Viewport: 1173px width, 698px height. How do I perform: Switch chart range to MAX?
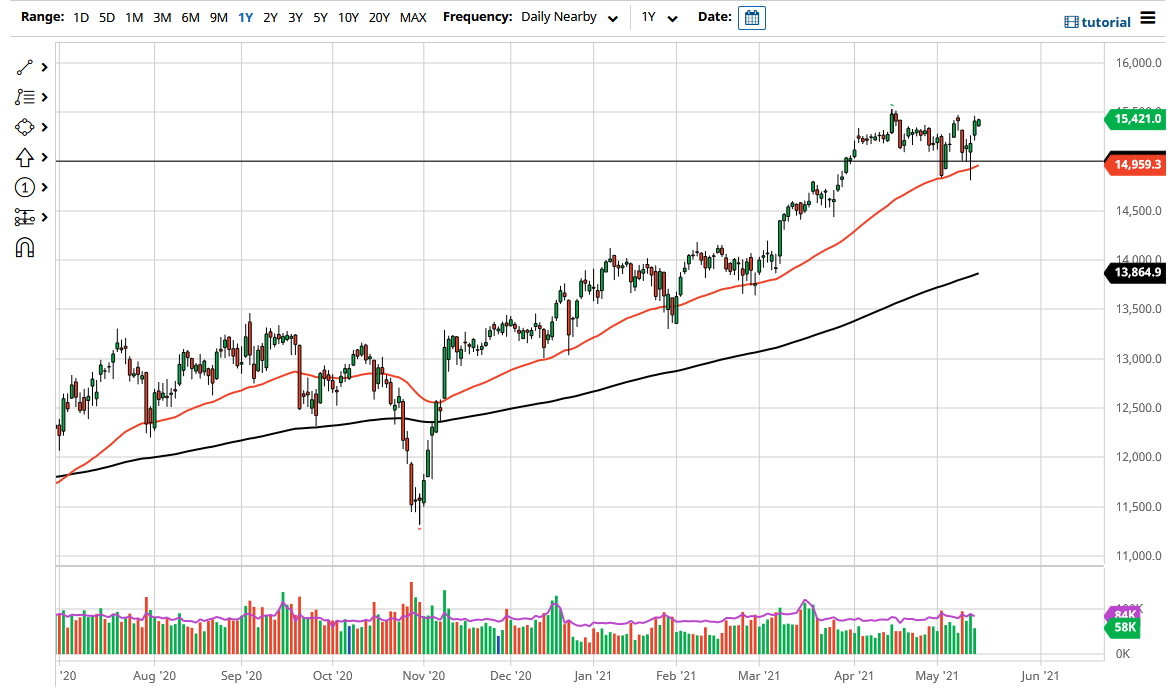pos(413,17)
